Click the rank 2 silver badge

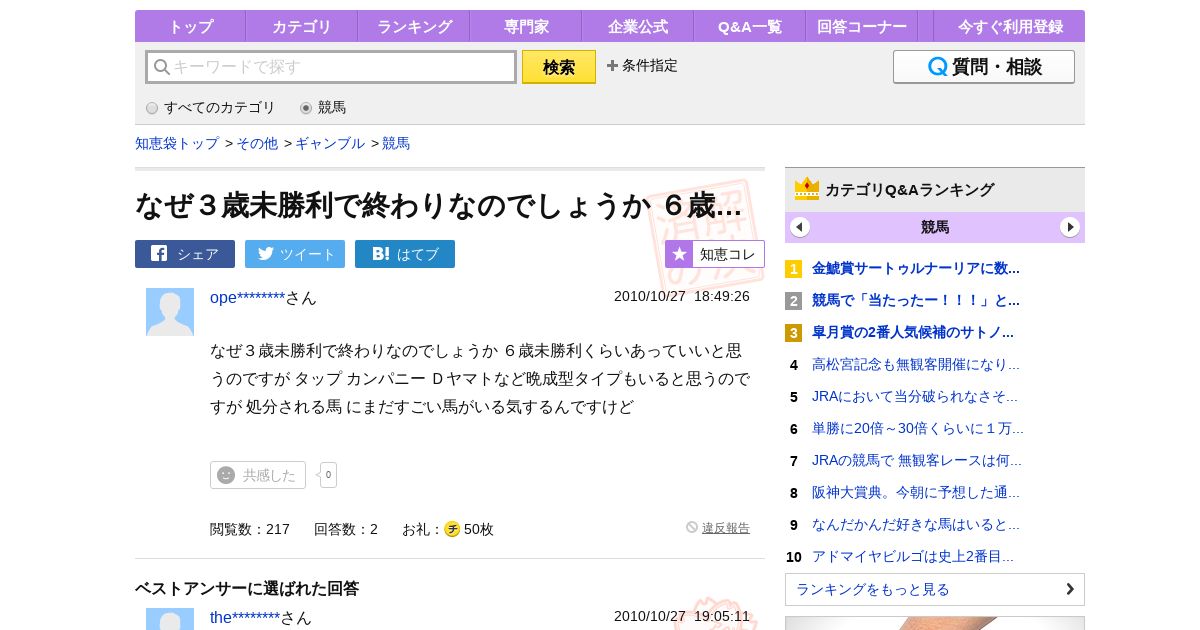click(x=793, y=301)
